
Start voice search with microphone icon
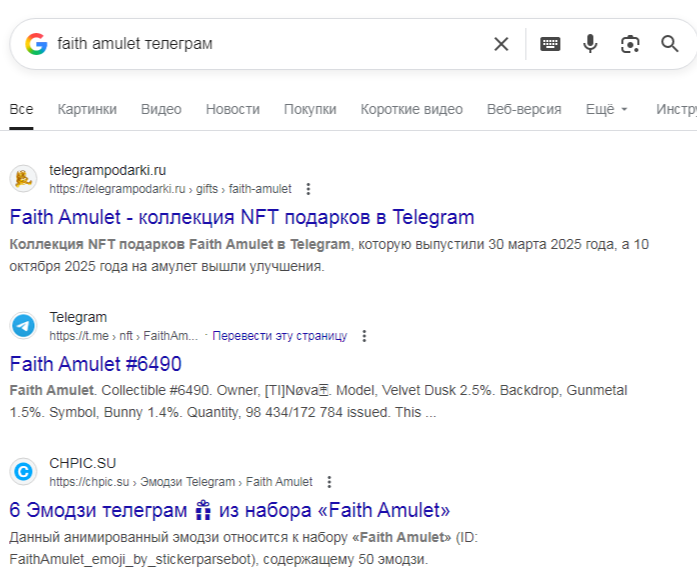tap(590, 44)
